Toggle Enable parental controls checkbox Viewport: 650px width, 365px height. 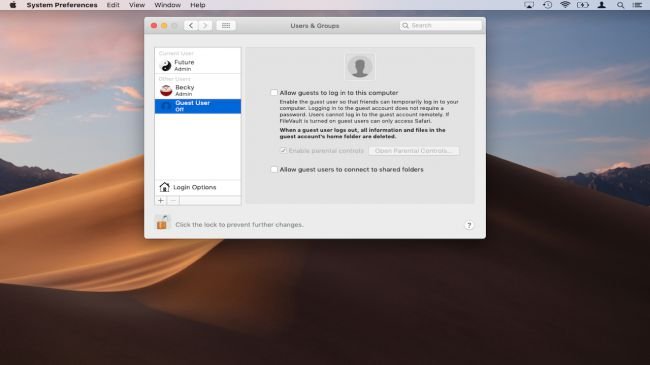(x=283, y=151)
